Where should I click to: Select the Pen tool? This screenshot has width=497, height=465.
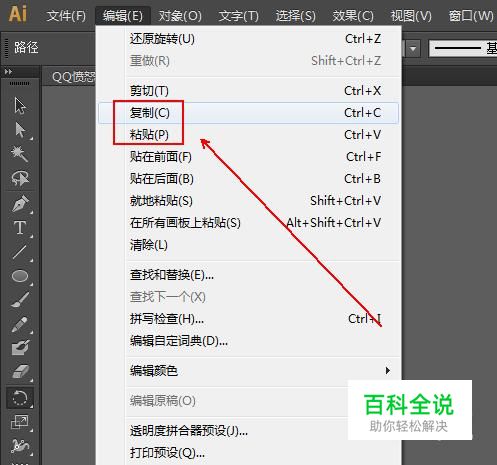tap(20, 203)
